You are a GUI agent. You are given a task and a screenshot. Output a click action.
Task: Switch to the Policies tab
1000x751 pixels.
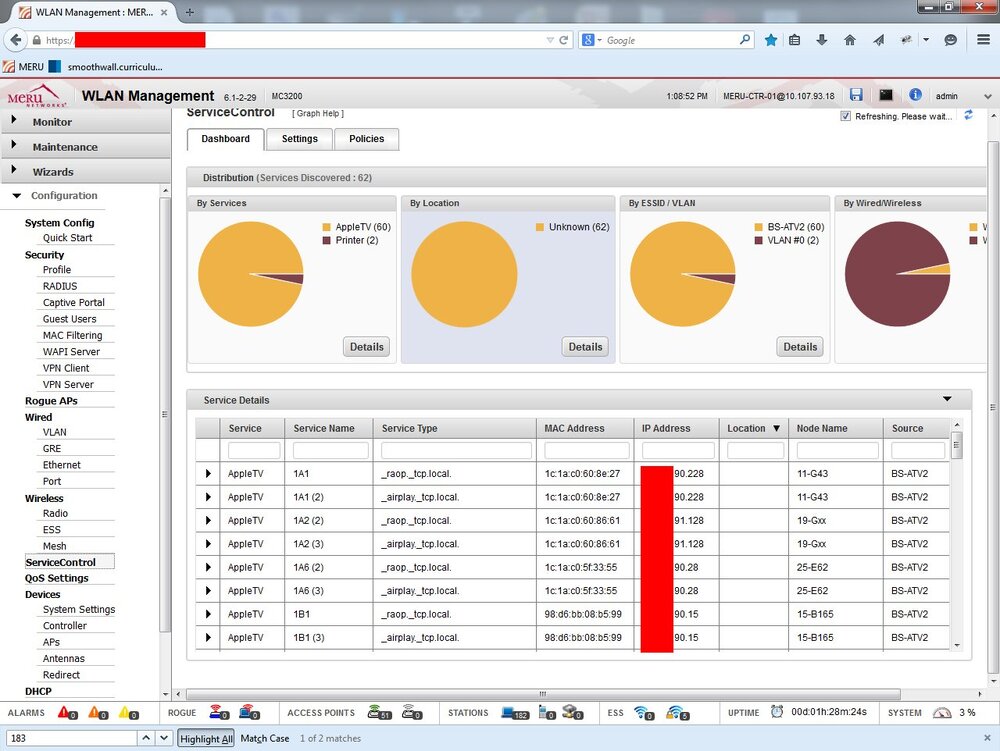click(366, 139)
